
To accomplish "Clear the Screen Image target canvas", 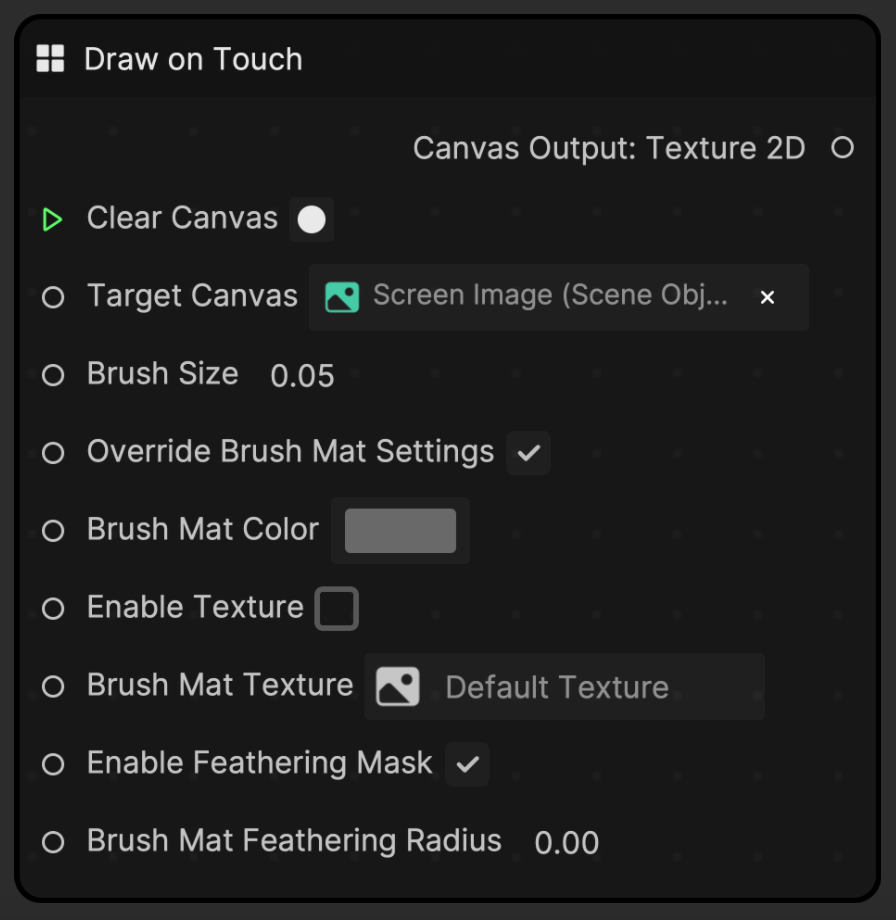I will click(767, 297).
